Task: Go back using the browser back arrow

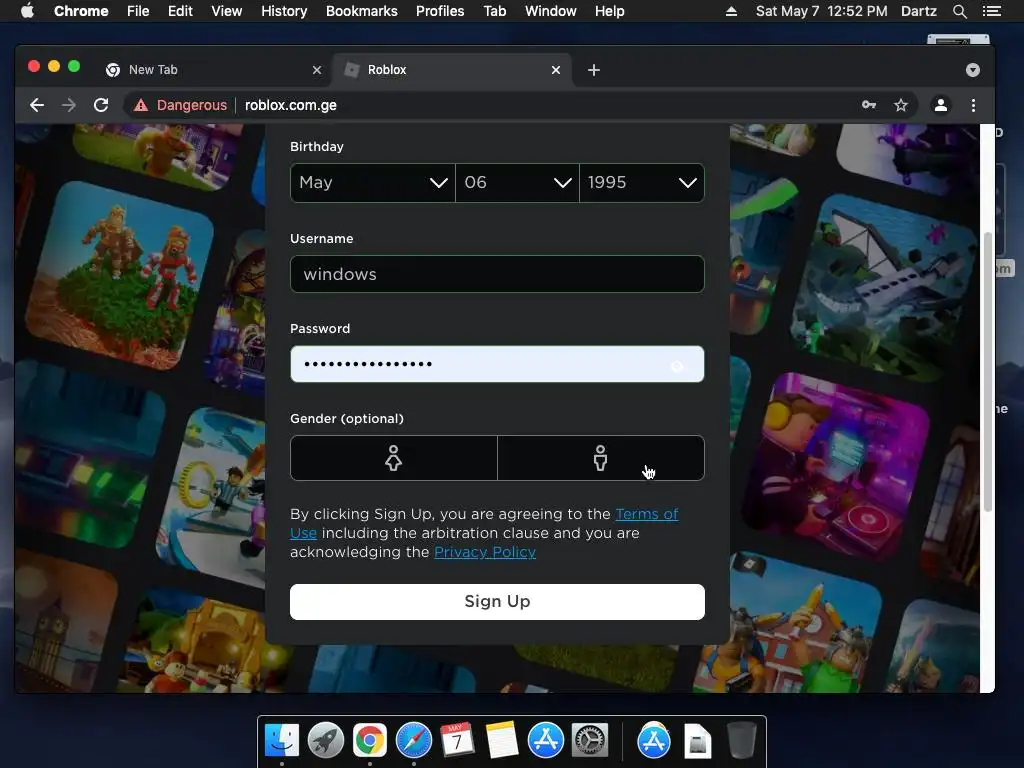Action: 37,105
